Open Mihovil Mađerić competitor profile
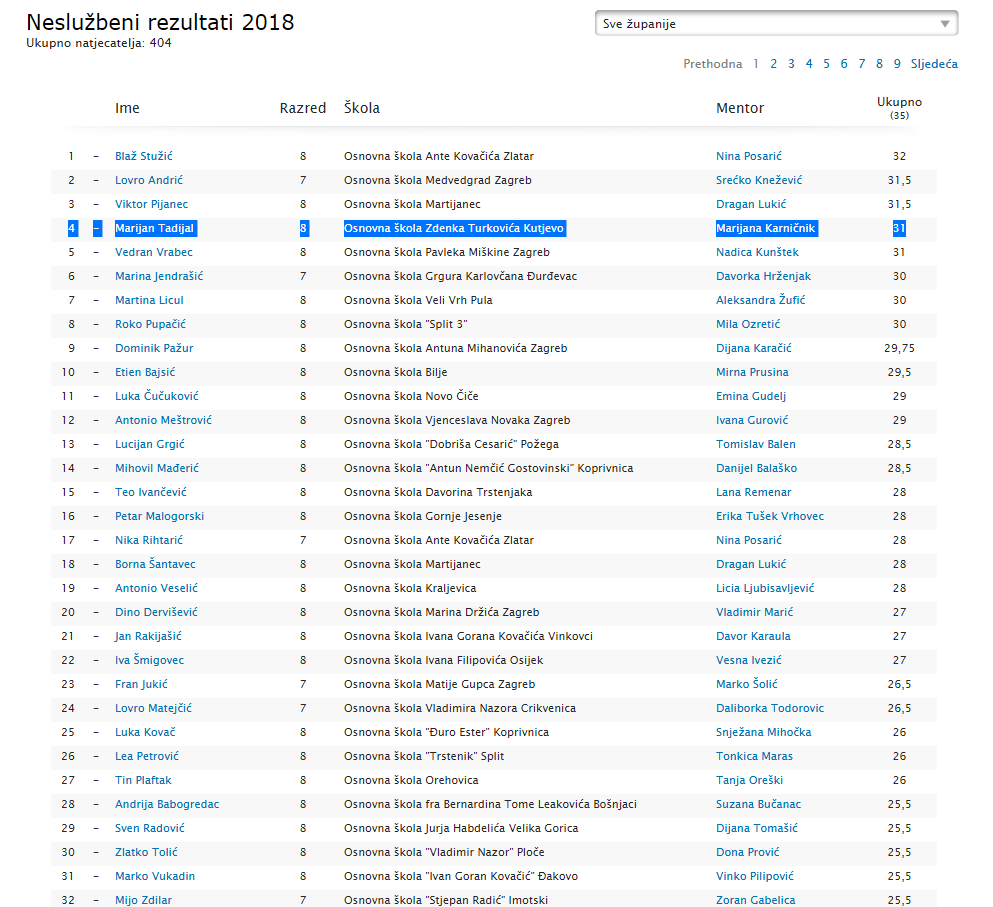The width and height of the screenshot is (993, 907). point(156,469)
